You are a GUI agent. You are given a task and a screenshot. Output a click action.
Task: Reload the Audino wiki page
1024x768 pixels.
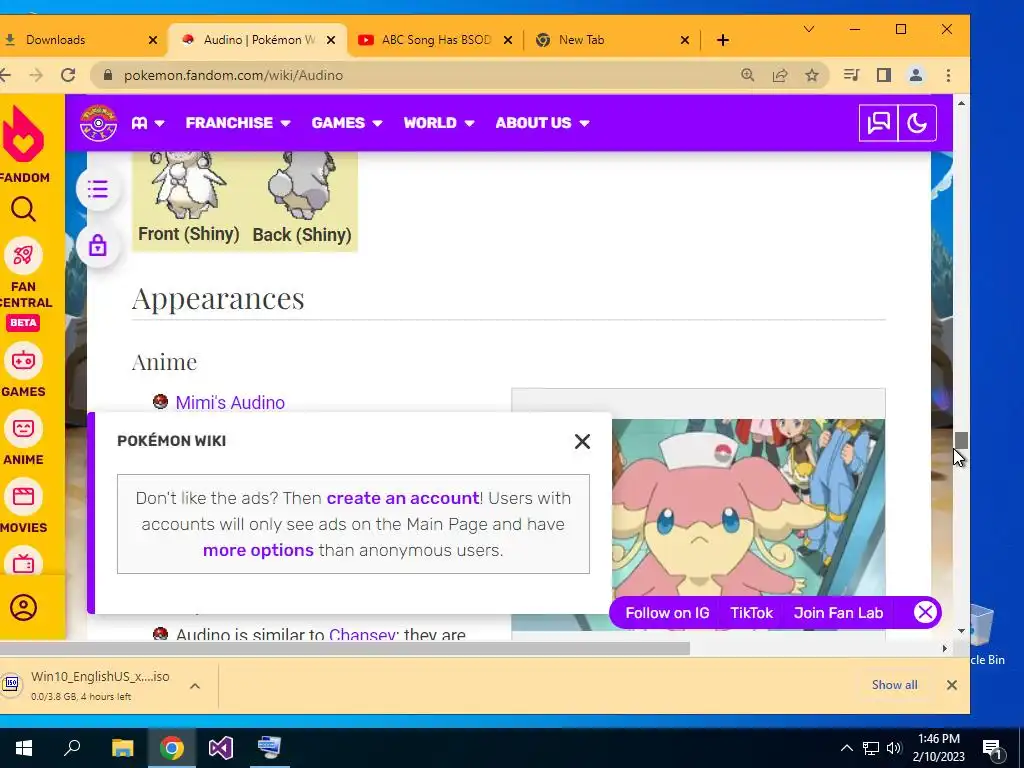(68, 75)
